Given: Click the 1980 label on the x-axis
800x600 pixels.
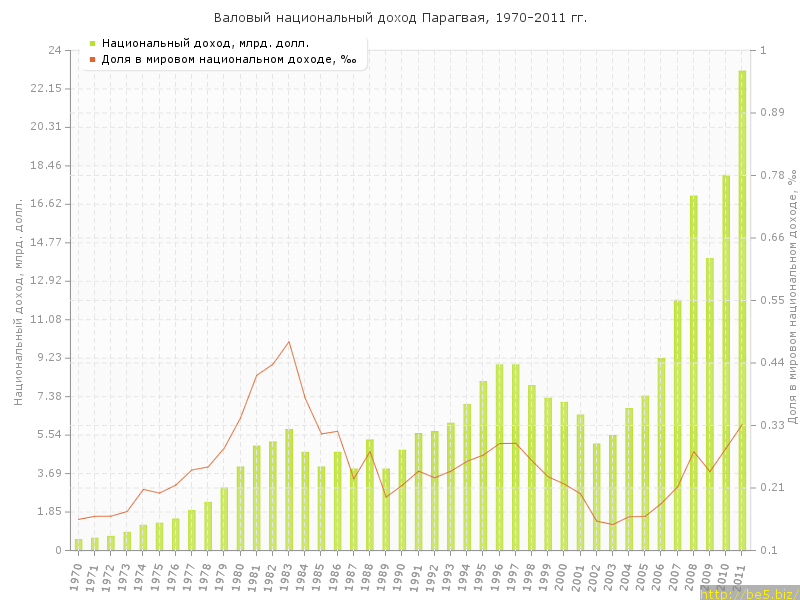Looking at the screenshot, I should coord(238,575).
